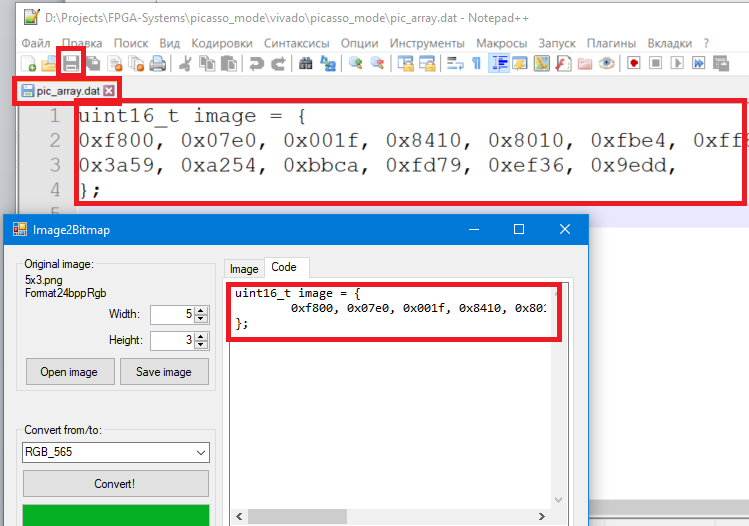Toggle the file monitoring eye icon
Viewport: 749px width, 526px height.
[606, 63]
